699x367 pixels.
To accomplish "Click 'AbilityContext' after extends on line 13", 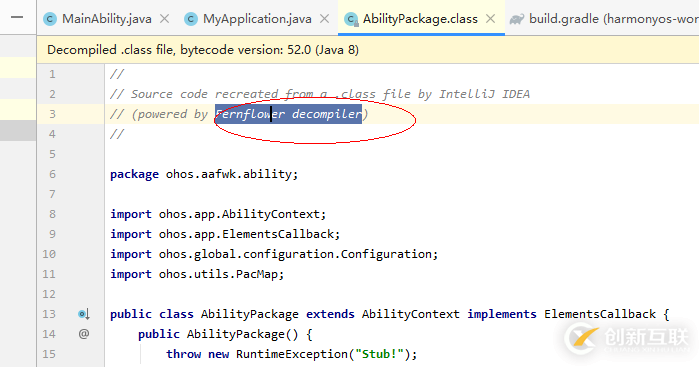I will click(411, 314).
